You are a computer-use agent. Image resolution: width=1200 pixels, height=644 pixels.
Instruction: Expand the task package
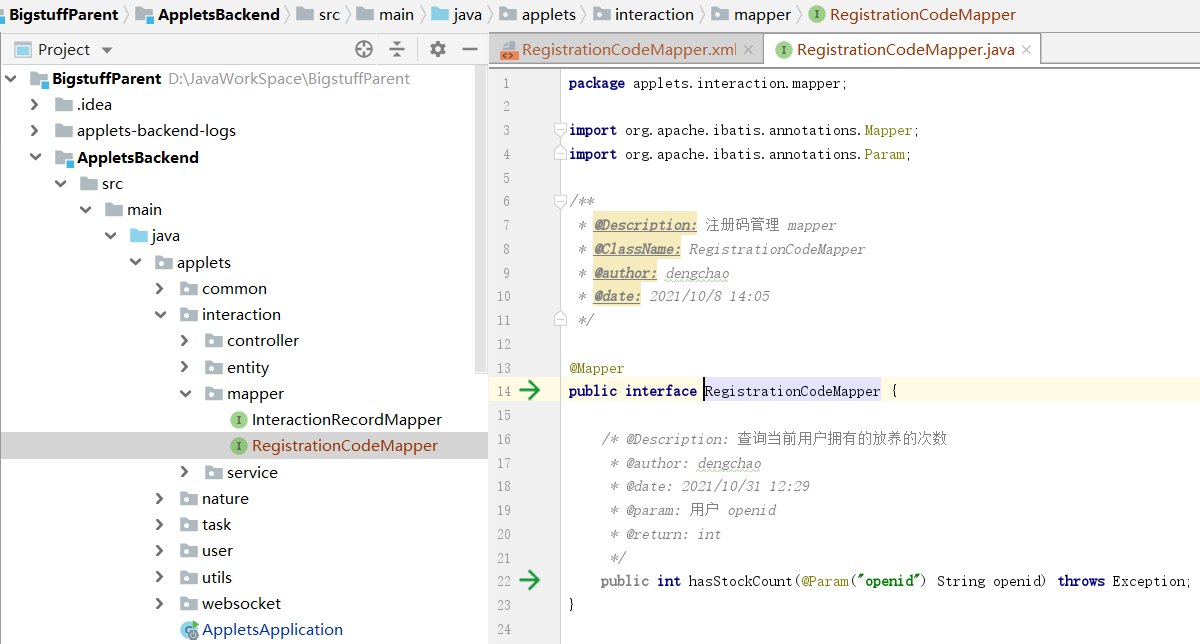pyautogui.click(x=160, y=524)
